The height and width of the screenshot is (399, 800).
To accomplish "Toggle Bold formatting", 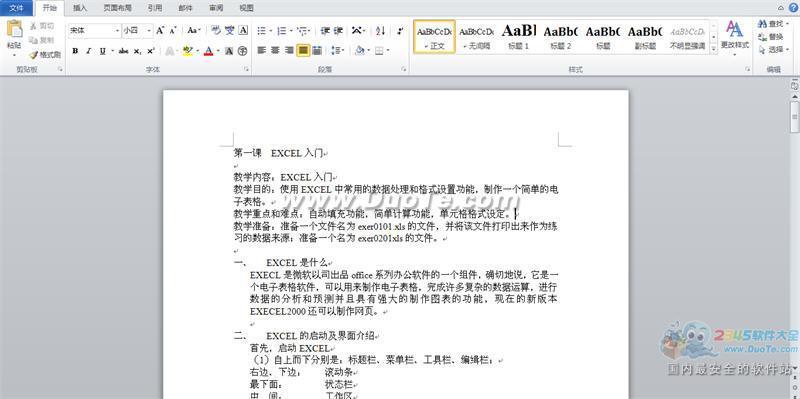I will coord(76,51).
